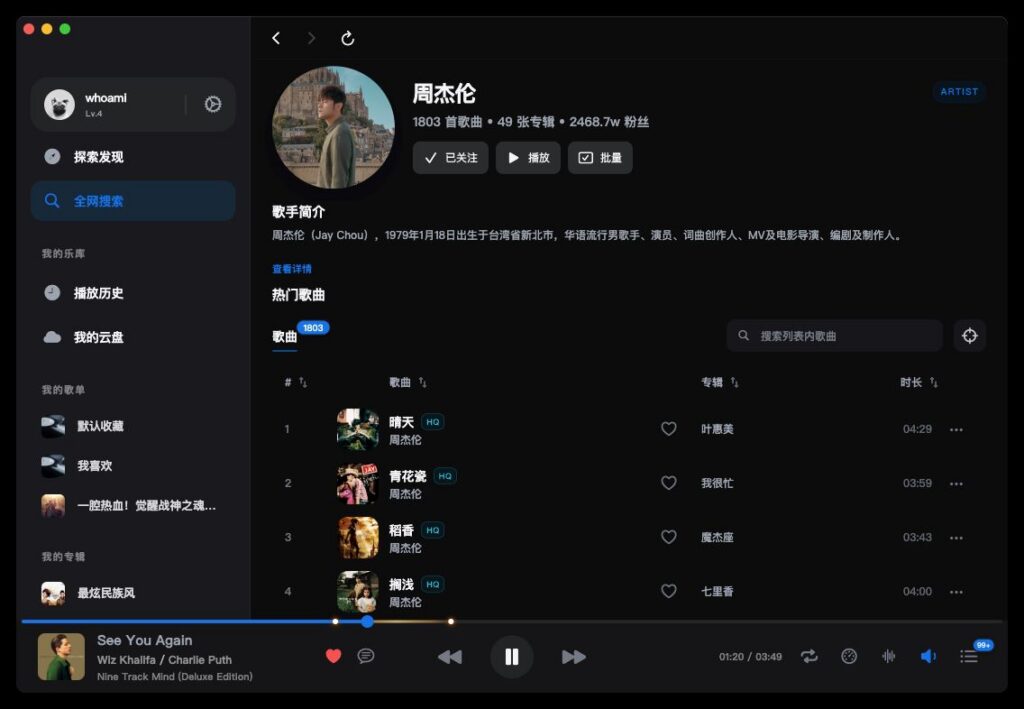Image resolution: width=1024 pixels, height=709 pixels.
Task: Favorite the song 晴天 with its heart
Action: point(669,428)
